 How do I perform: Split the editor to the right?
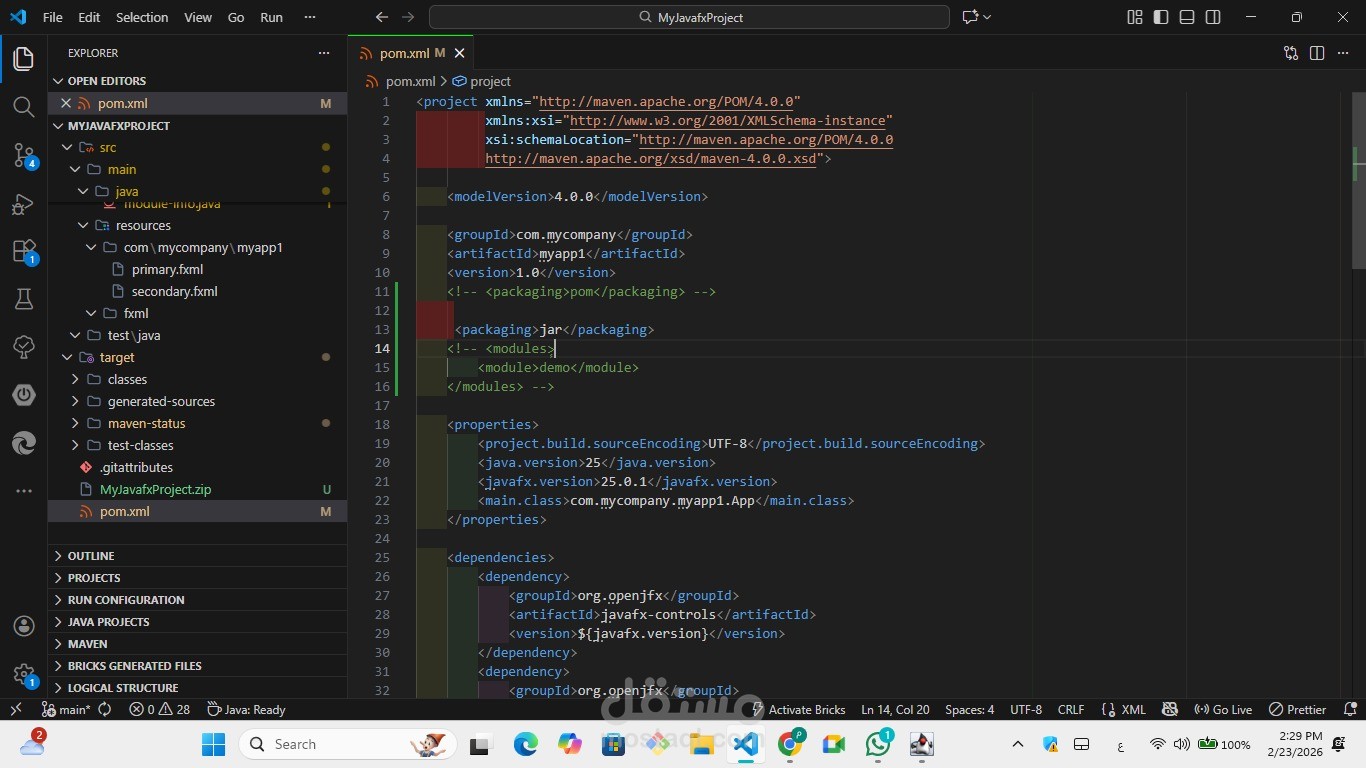(x=1317, y=53)
